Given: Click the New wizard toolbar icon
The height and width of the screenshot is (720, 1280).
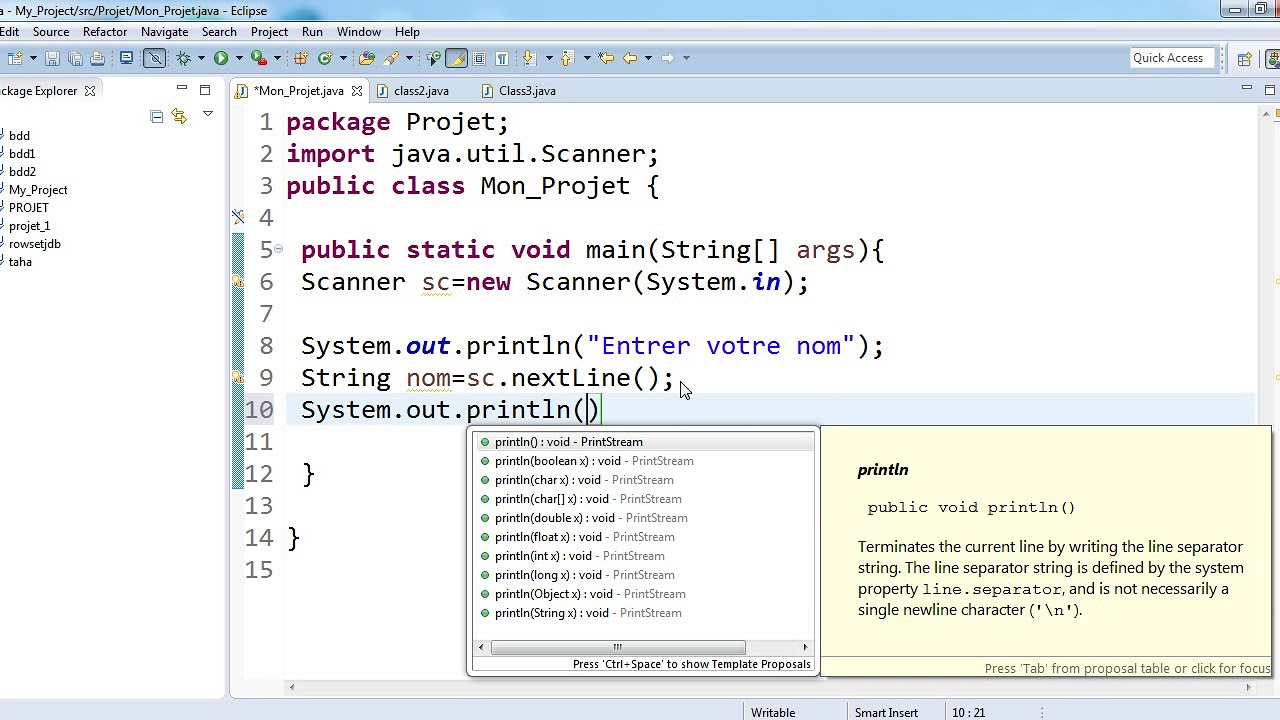Looking at the screenshot, I should click(x=14, y=58).
